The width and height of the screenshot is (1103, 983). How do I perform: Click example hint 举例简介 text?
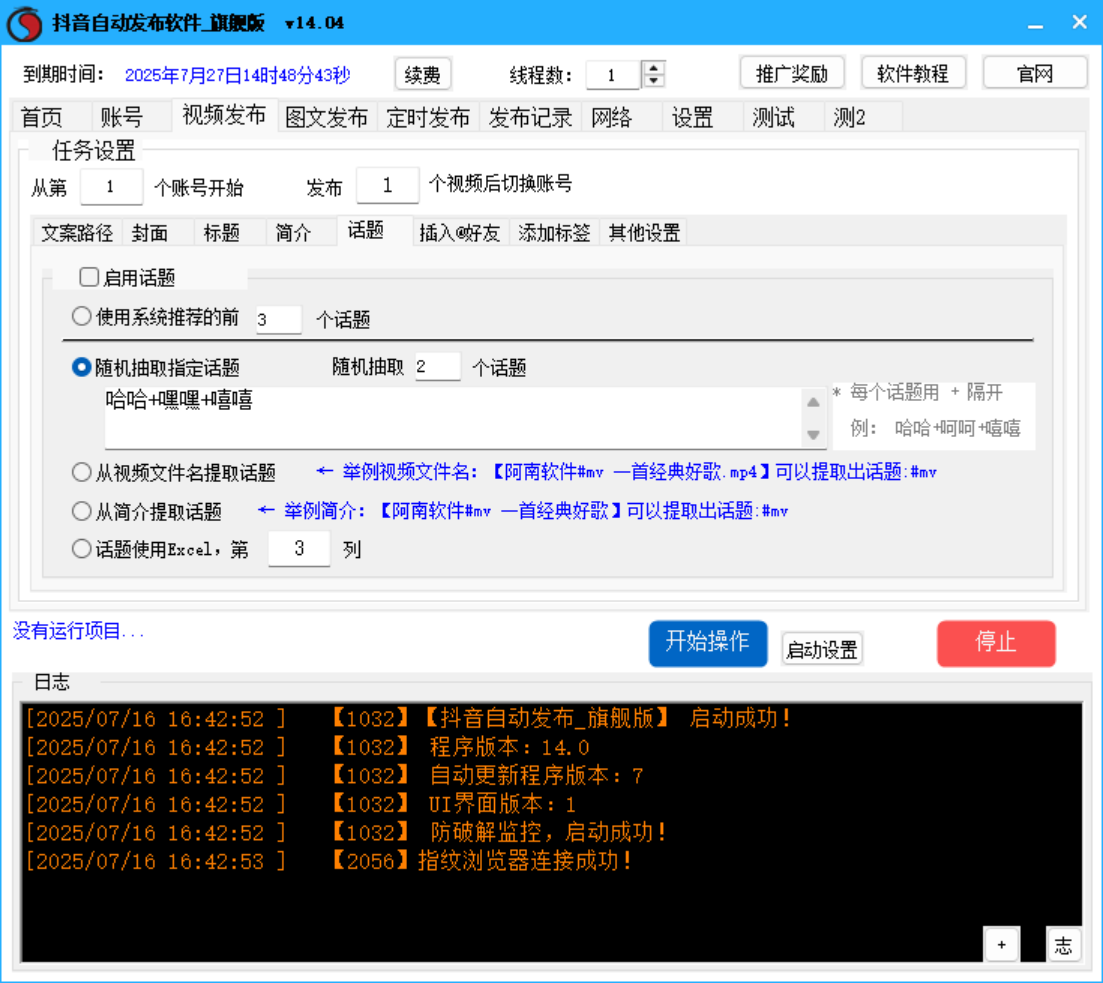coord(523,511)
